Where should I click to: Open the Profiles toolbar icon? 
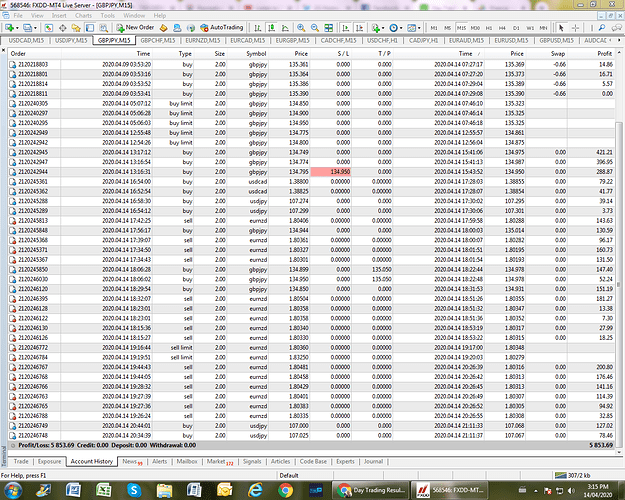tap(27, 28)
